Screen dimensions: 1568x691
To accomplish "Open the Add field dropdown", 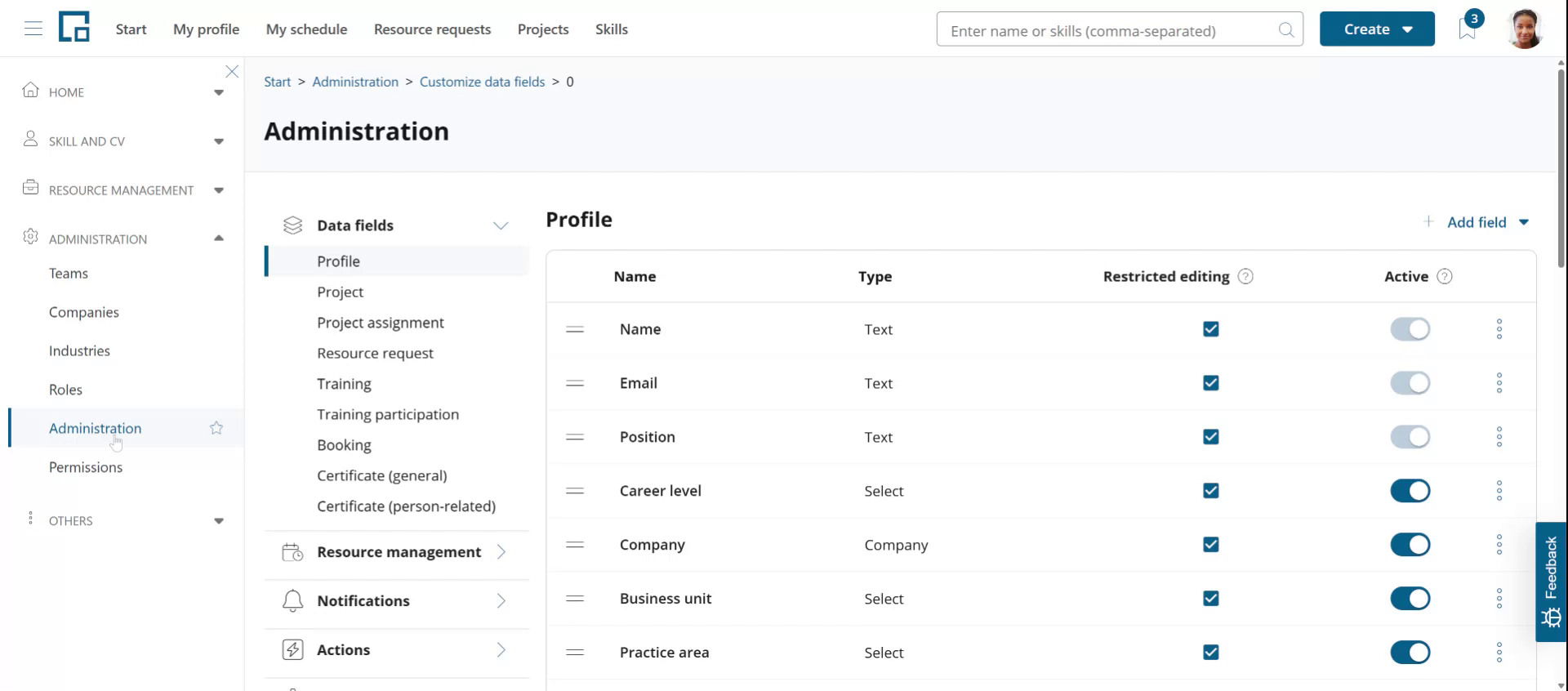I will pyautogui.click(x=1477, y=222).
